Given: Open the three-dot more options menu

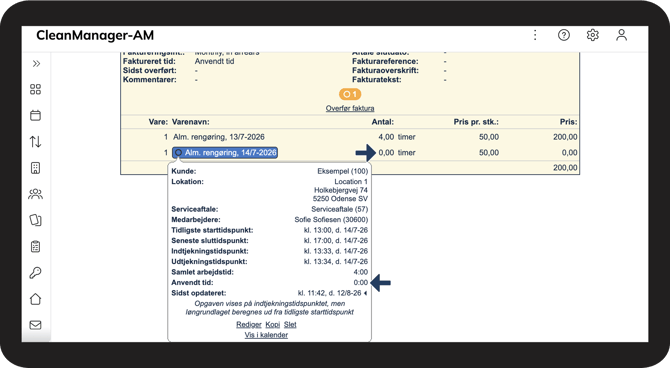Looking at the screenshot, I should coord(535,35).
